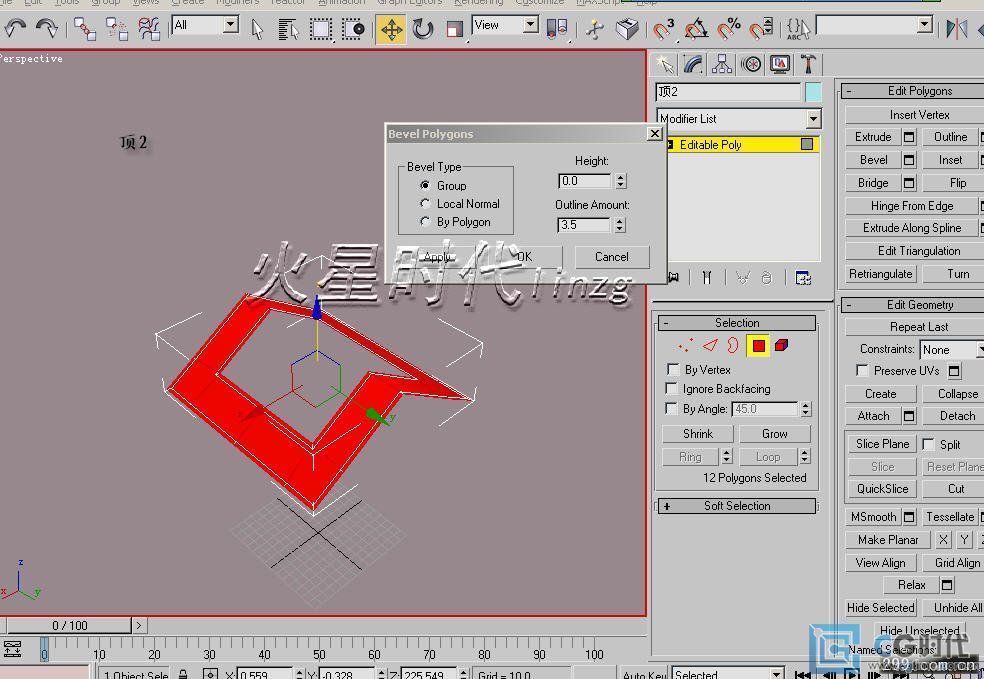Expand the Soft Selection rollout
The width and height of the screenshot is (984, 679).
click(x=736, y=506)
